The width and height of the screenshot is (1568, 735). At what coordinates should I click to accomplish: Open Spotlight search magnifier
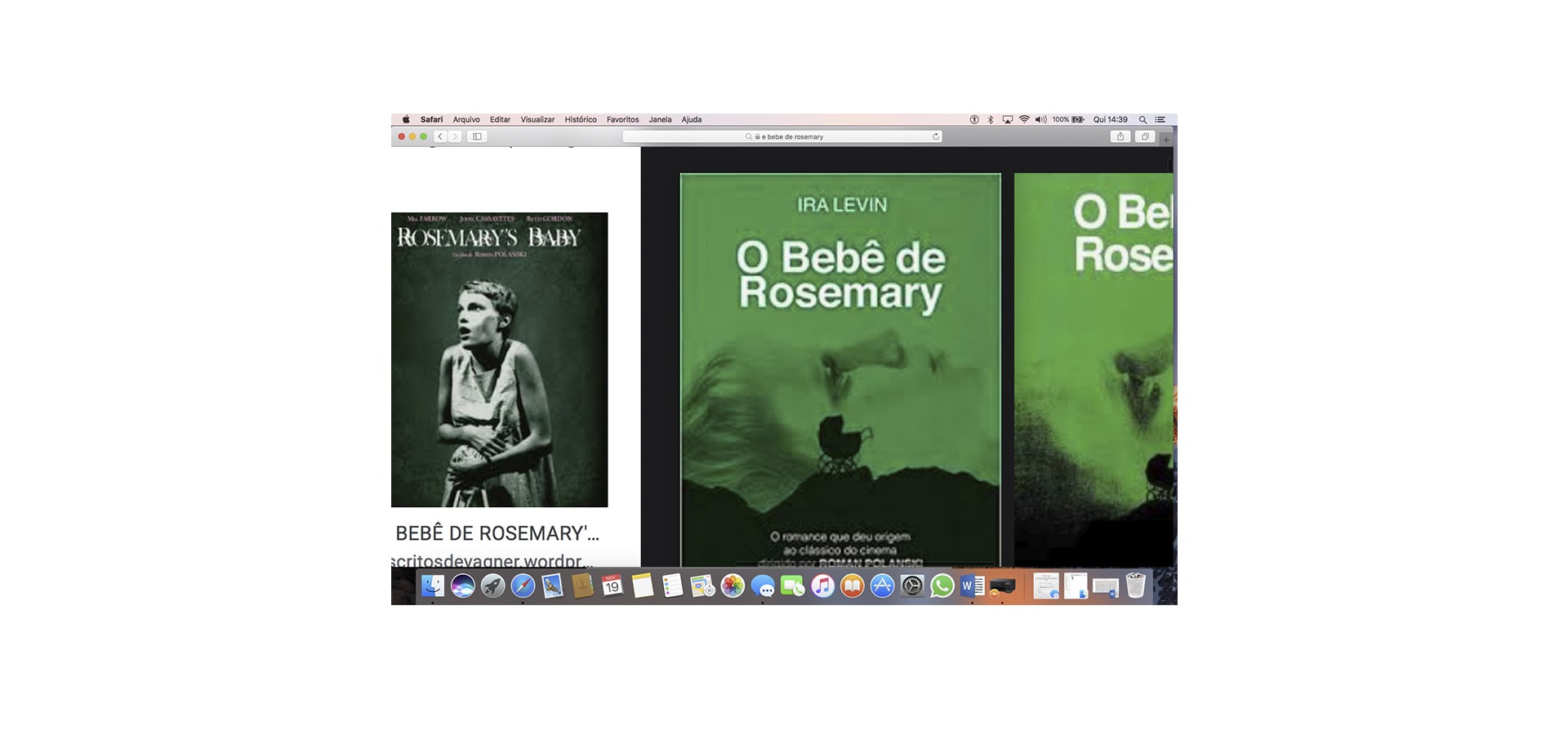[x=1143, y=119]
